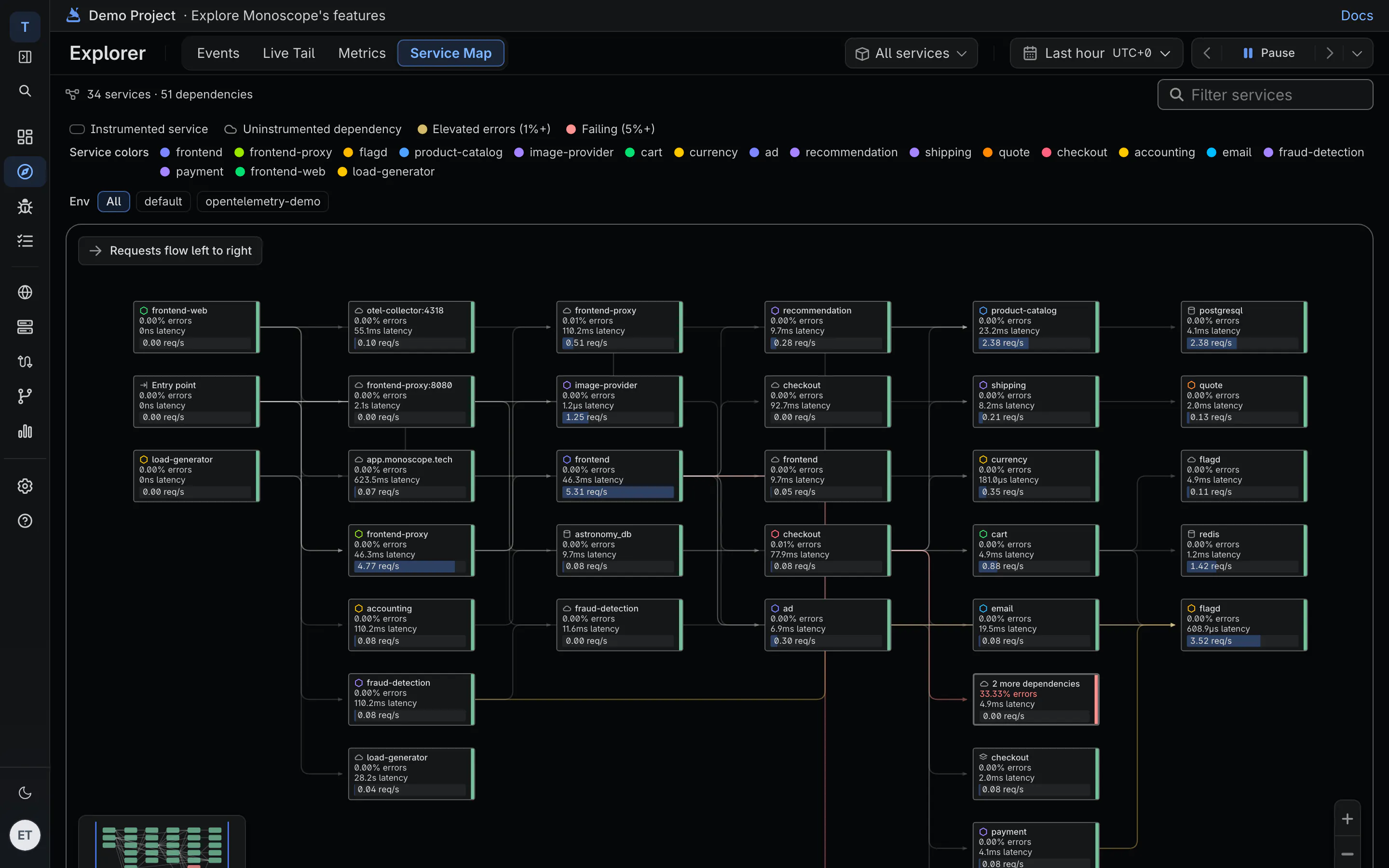This screenshot has width=1389, height=868.
Task: Open the dashboards grid icon in sidebar
Action: (x=25, y=136)
